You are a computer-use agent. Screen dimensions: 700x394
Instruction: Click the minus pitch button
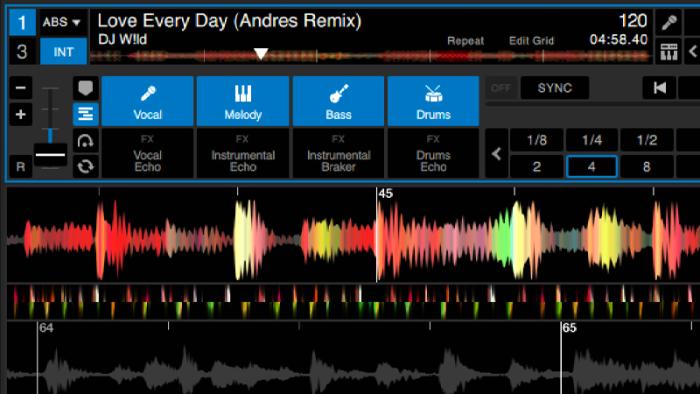click(21, 87)
